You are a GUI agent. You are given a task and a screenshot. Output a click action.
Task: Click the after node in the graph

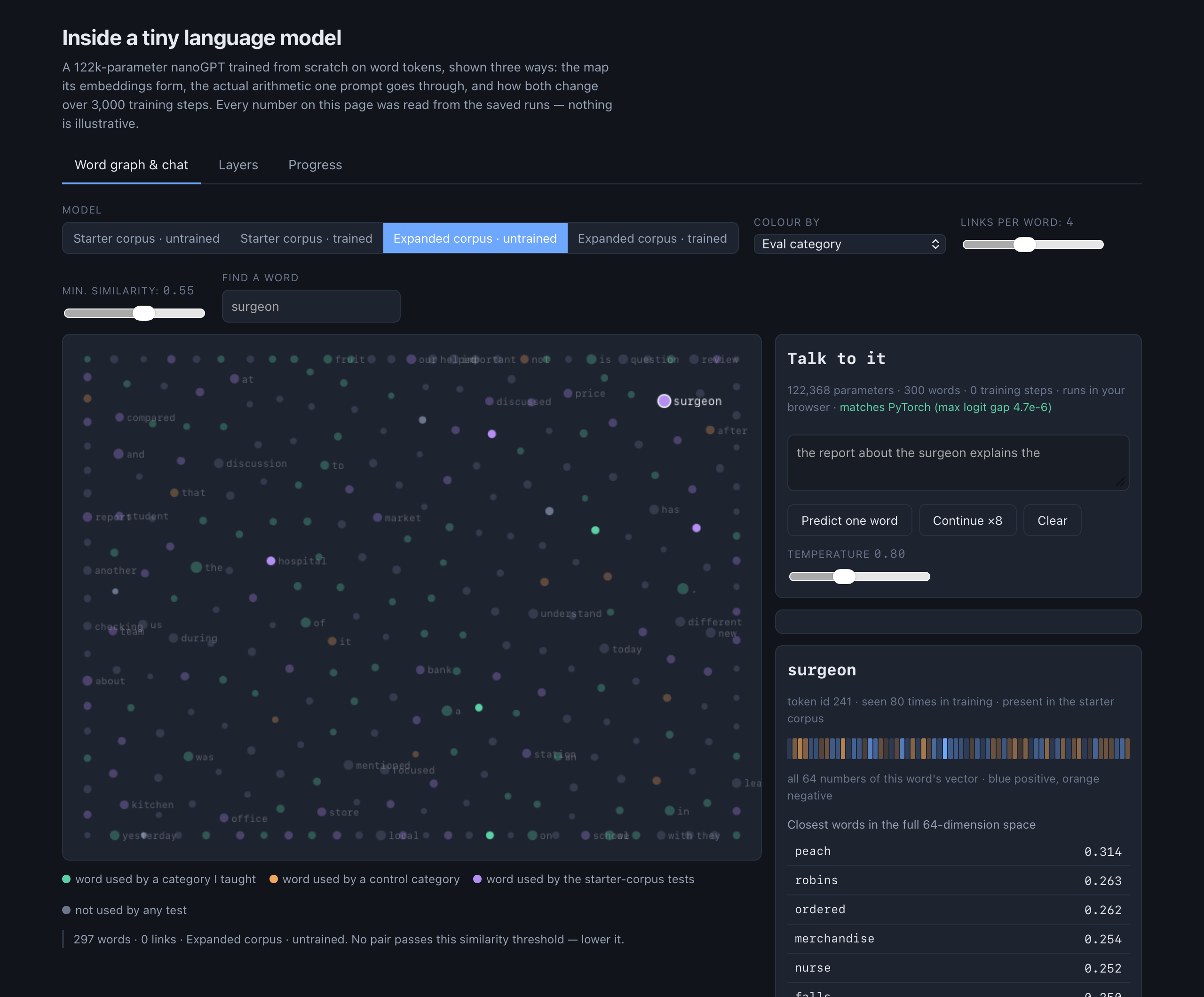(x=710, y=430)
